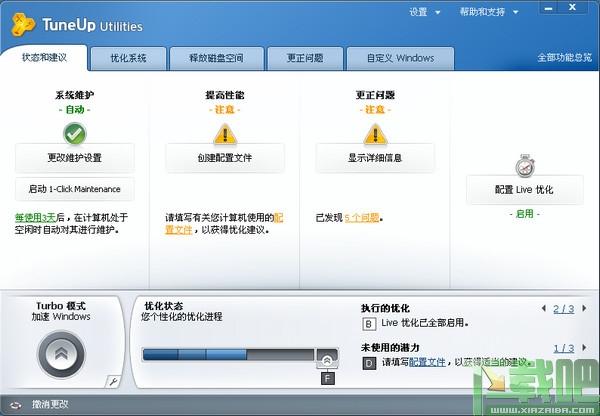Open the 5 个问题 link
Image resolution: width=600 pixels, height=416 pixels.
[362, 218]
